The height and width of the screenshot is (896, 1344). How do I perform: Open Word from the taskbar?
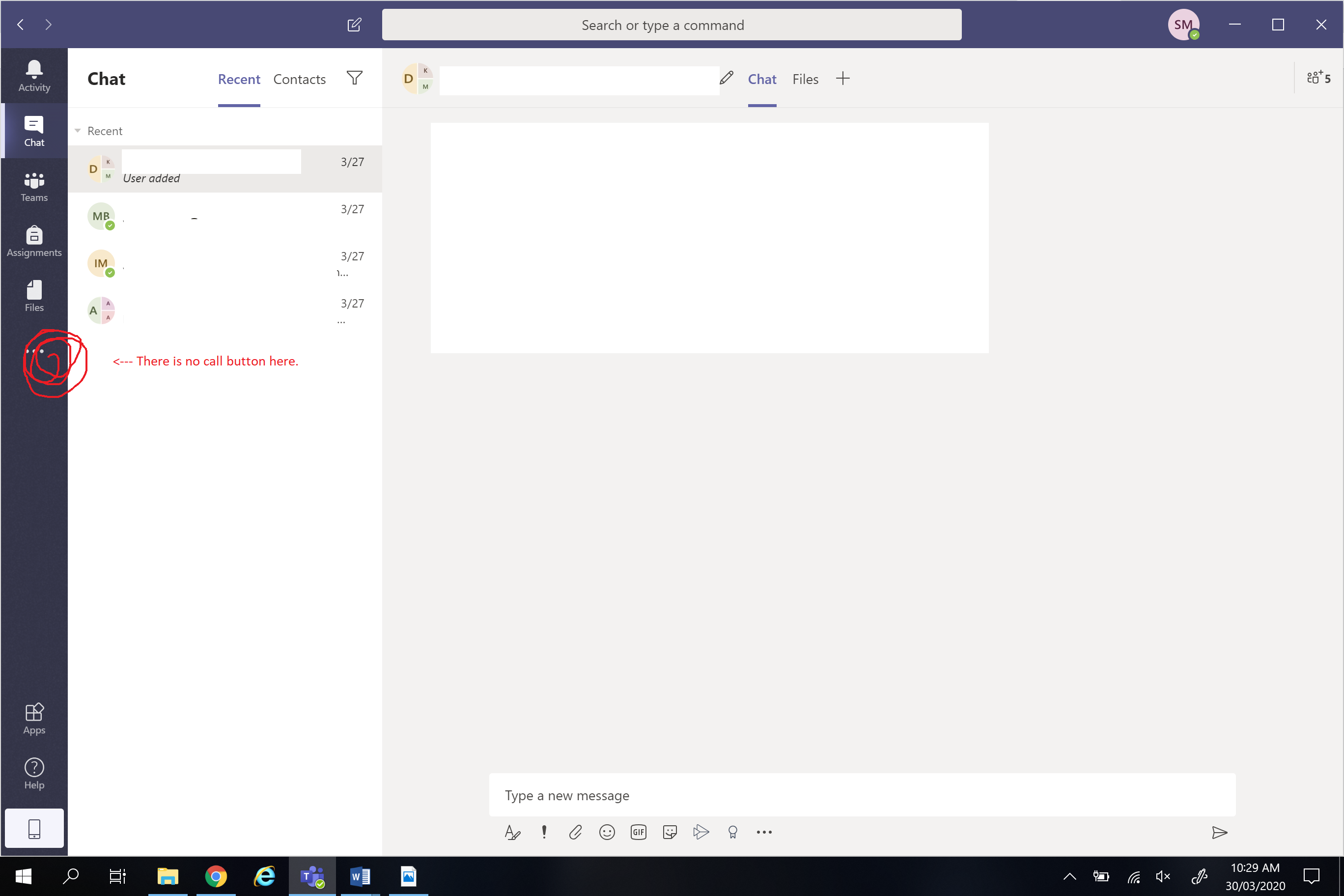tap(360, 875)
